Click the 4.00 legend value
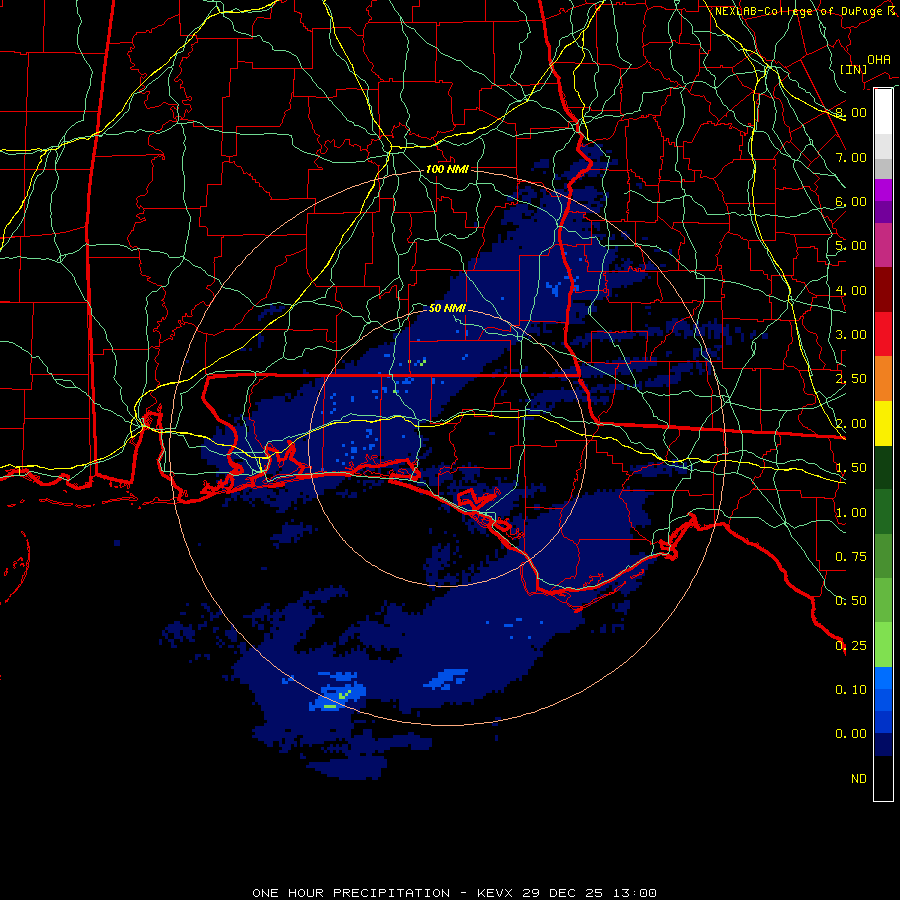Image resolution: width=900 pixels, height=900 pixels. [851, 290]
